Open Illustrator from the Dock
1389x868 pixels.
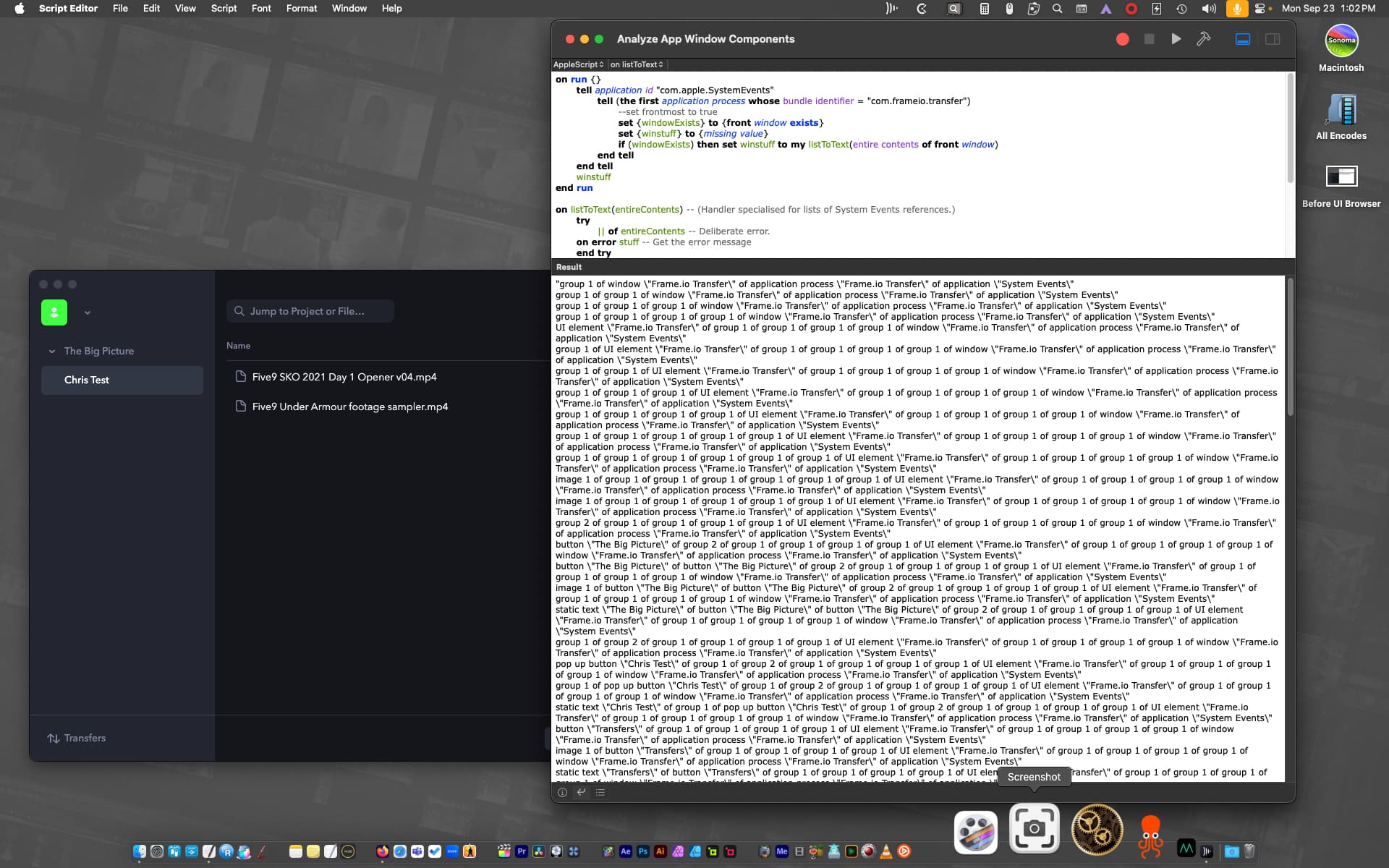click(660, 851)
